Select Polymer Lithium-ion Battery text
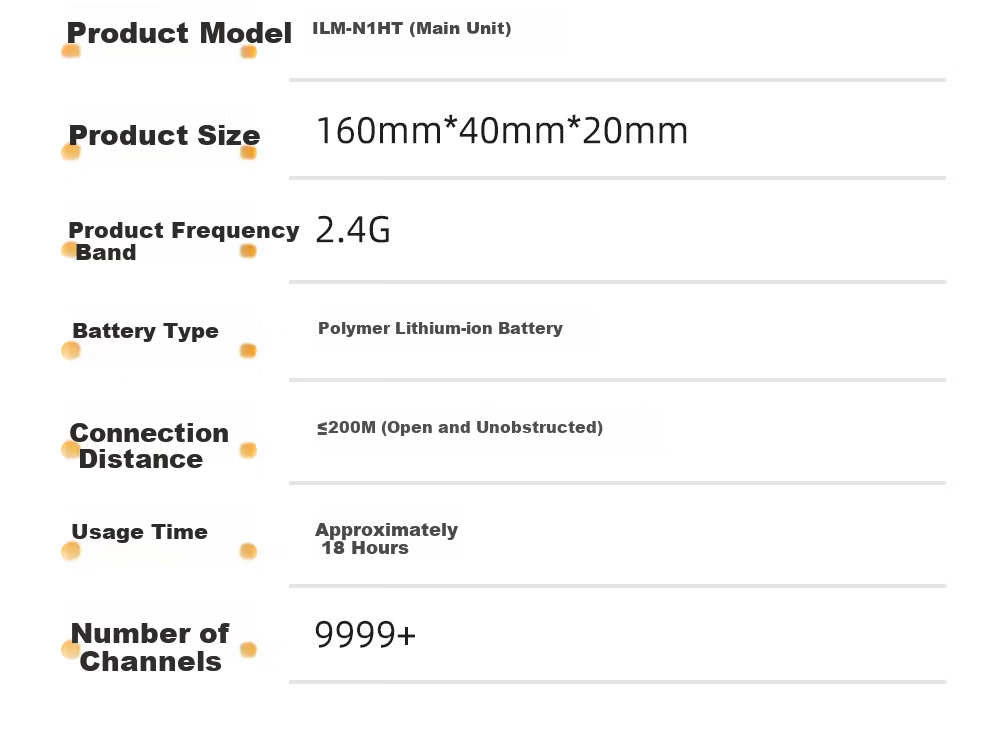The width and height of the screenshot is (990, 752). (x=440, y=328)
